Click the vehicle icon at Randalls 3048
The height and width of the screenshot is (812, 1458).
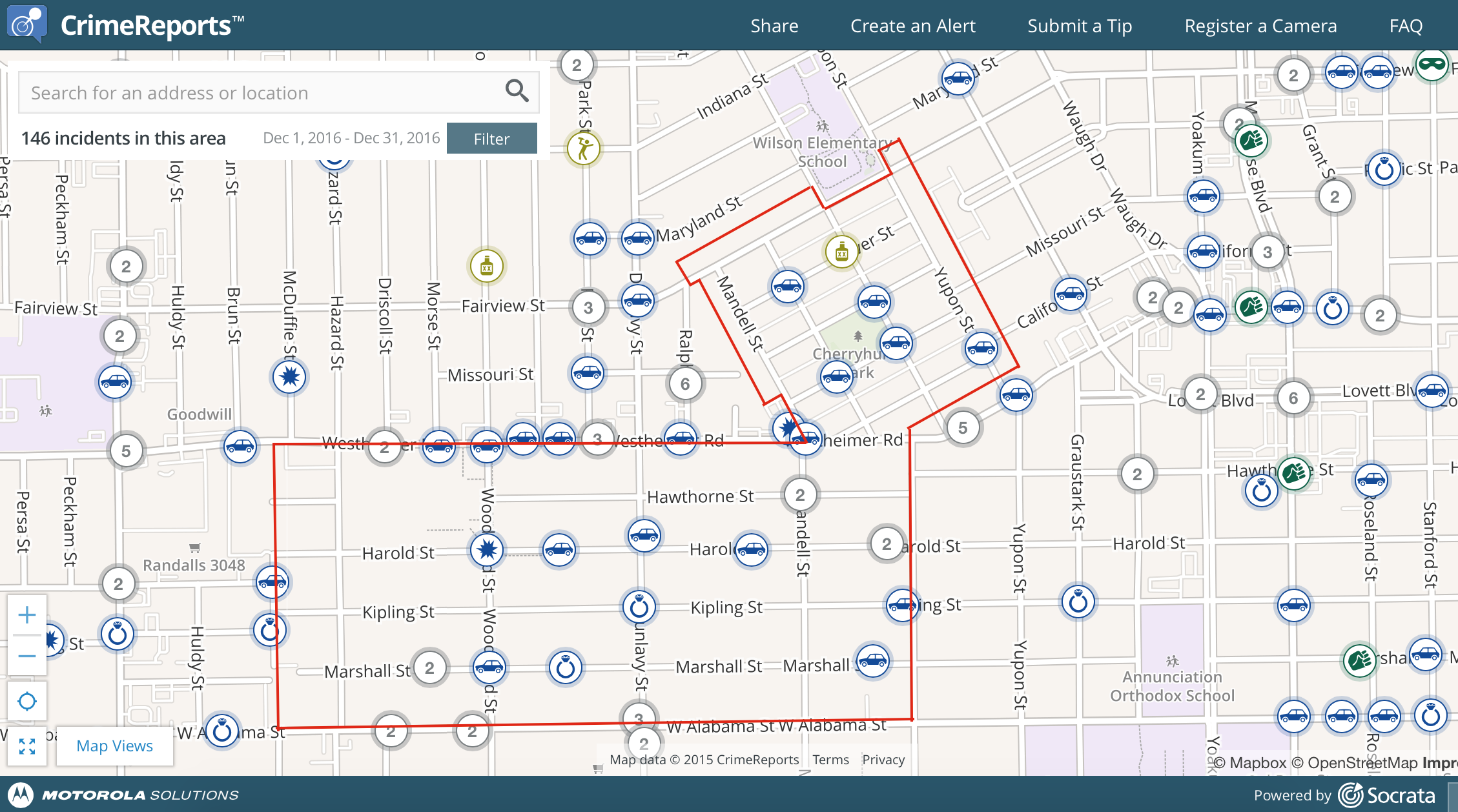(272, 582)
